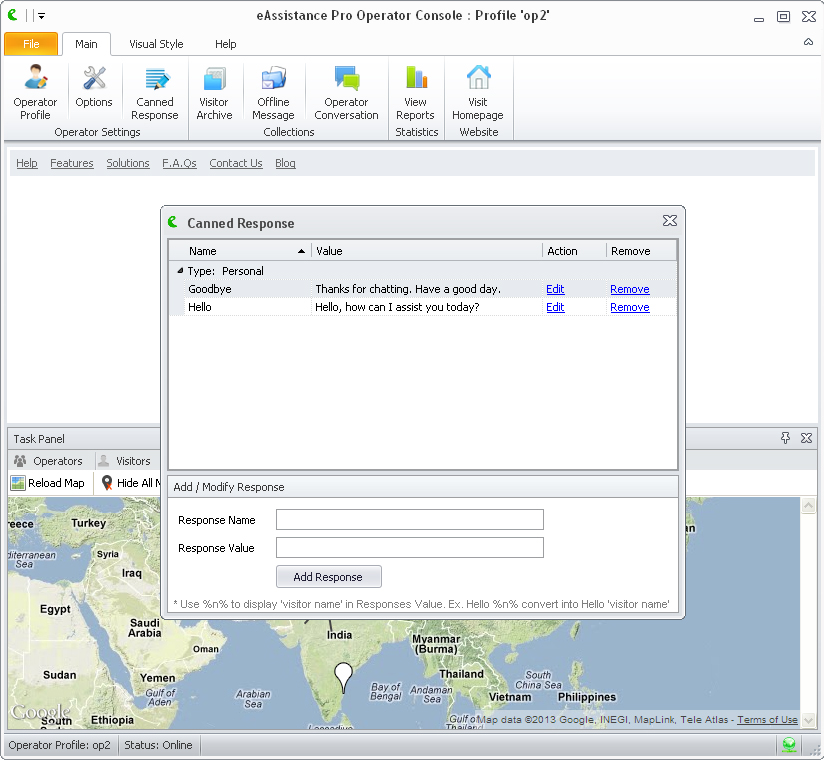The height and width of the screenshot is (760, 824).
Task: Click the Hide All markers button
Action: [x=130, y=483]
